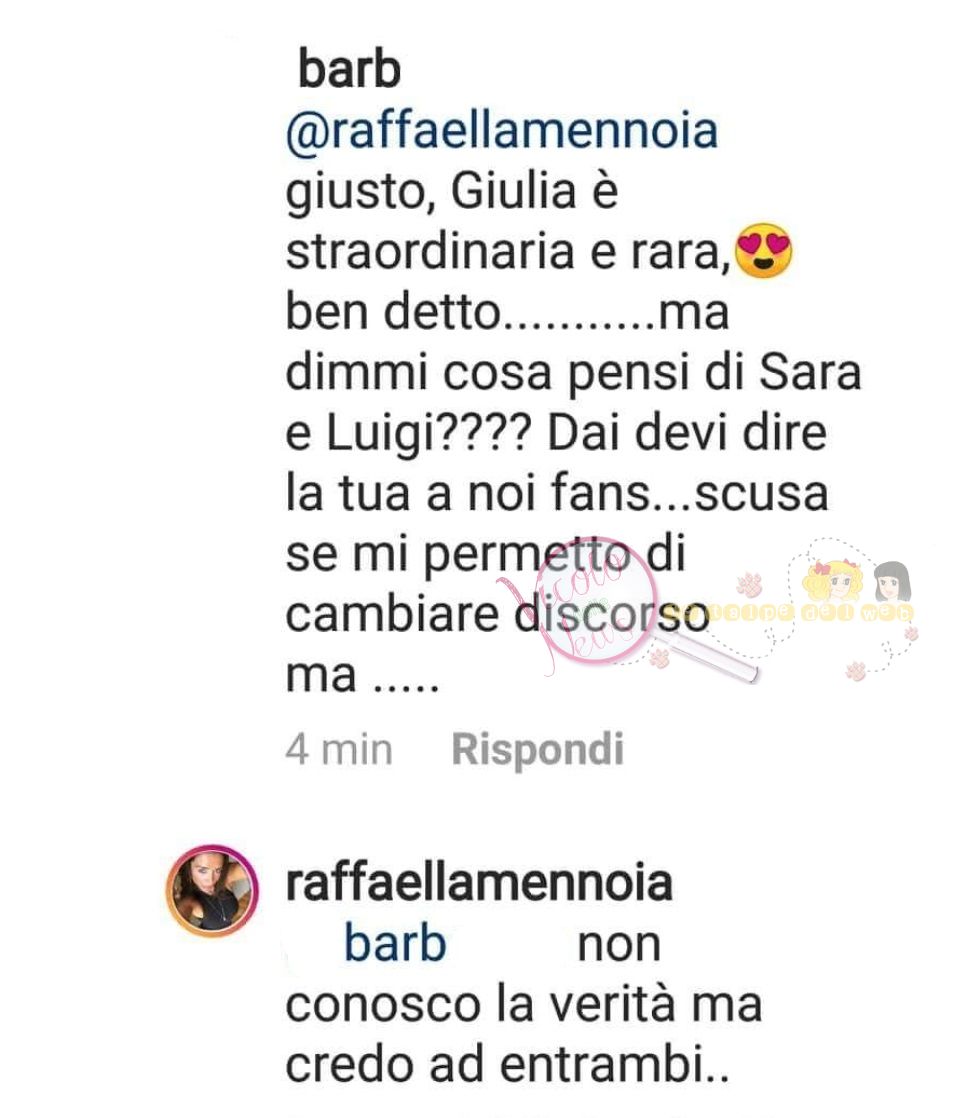Open the @raffaellamennoia mention link
Viewport: 976px width, 1118px height.
click(502, 131)
